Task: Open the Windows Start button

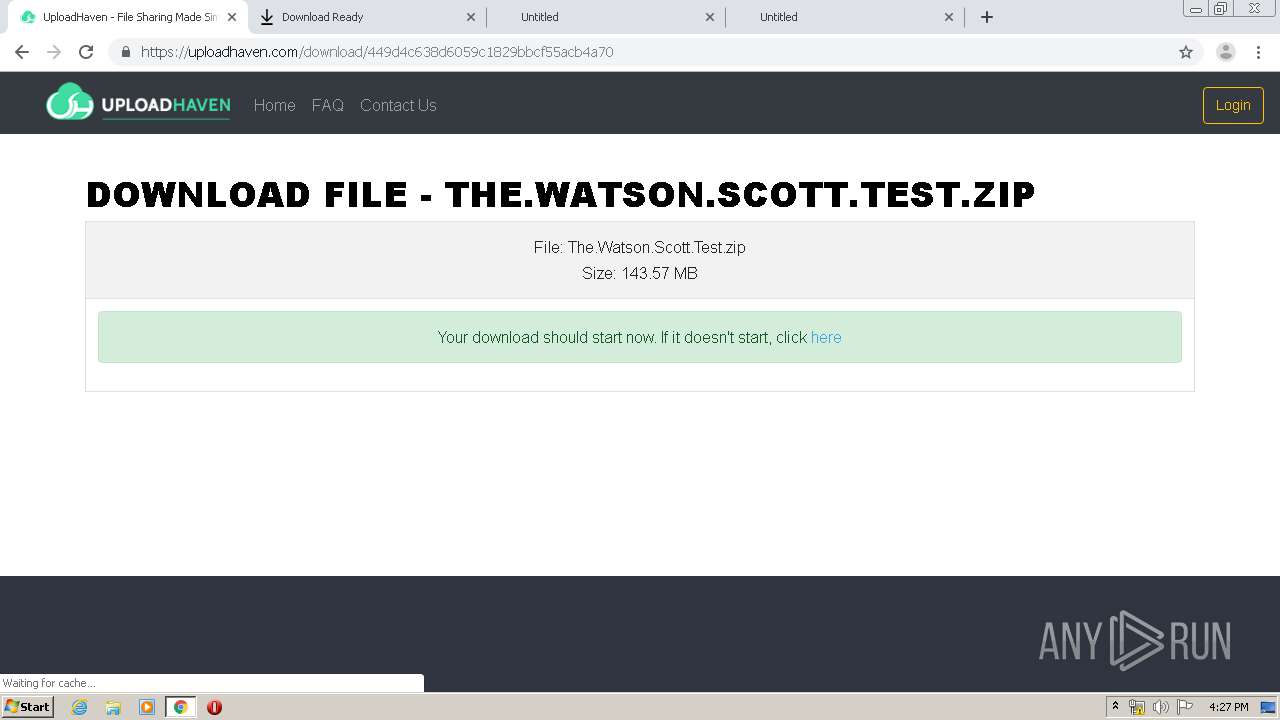Action: coord(28,707)
